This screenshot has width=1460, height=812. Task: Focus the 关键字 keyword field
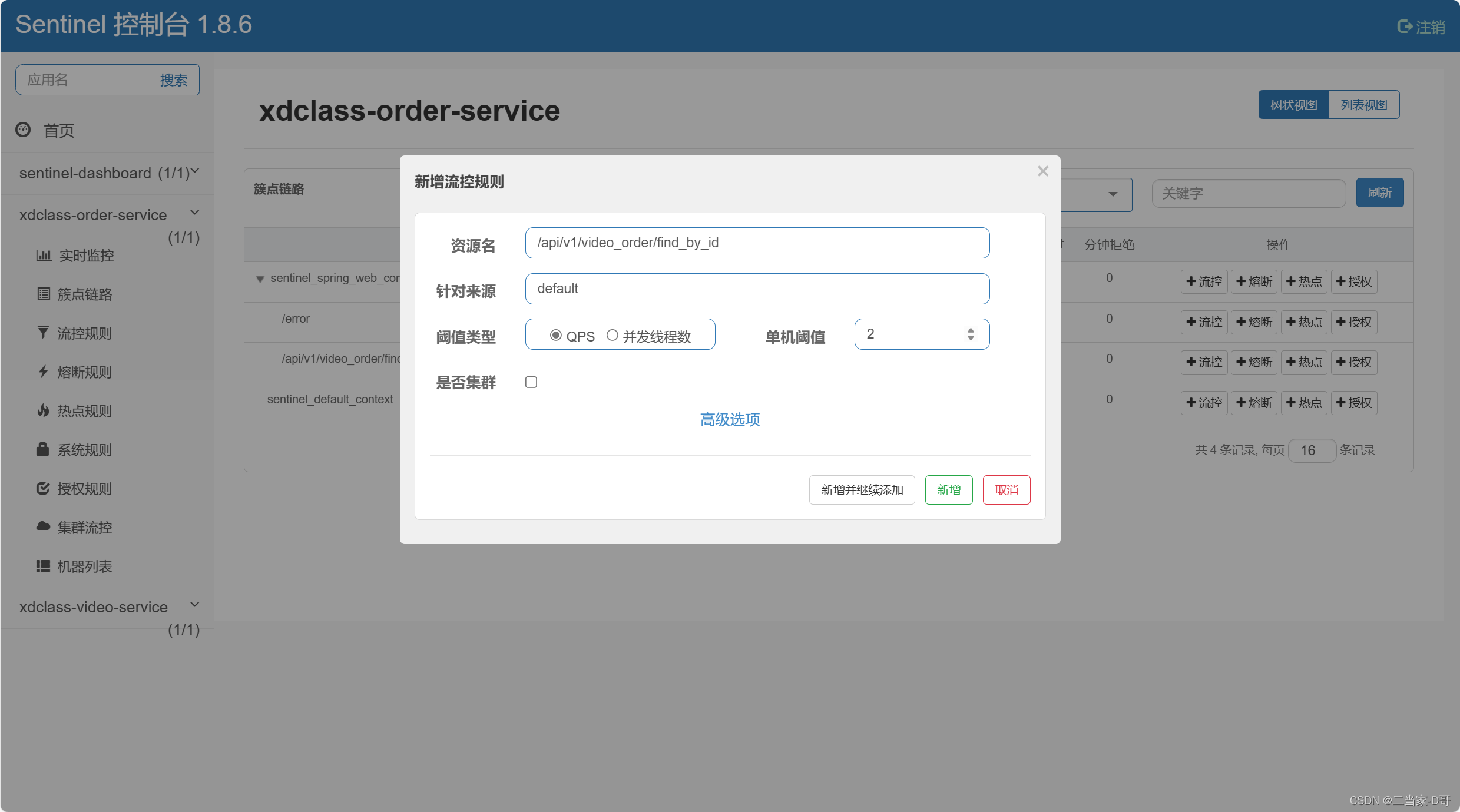click(1249, 193)
